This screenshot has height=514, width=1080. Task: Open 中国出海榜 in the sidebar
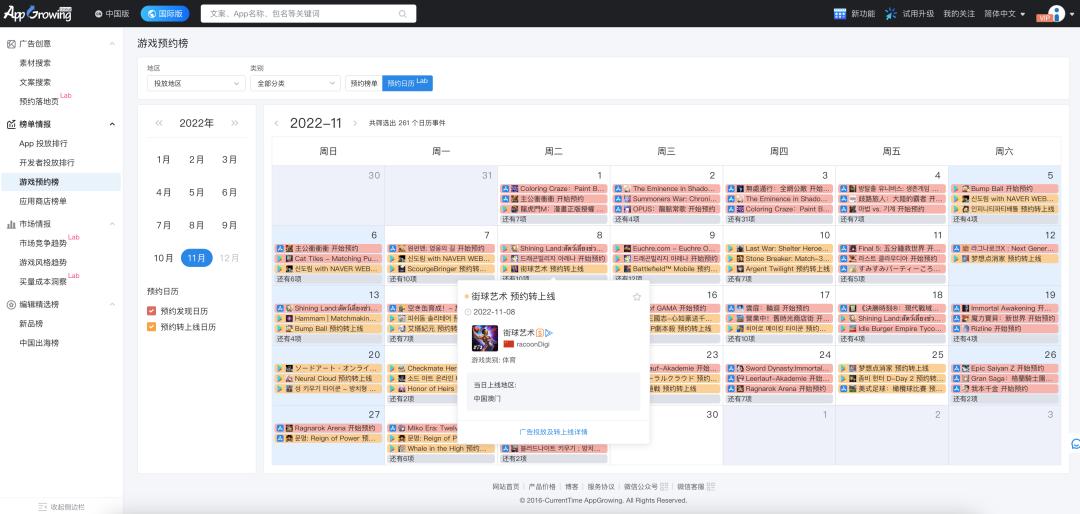tap(39, 342)
